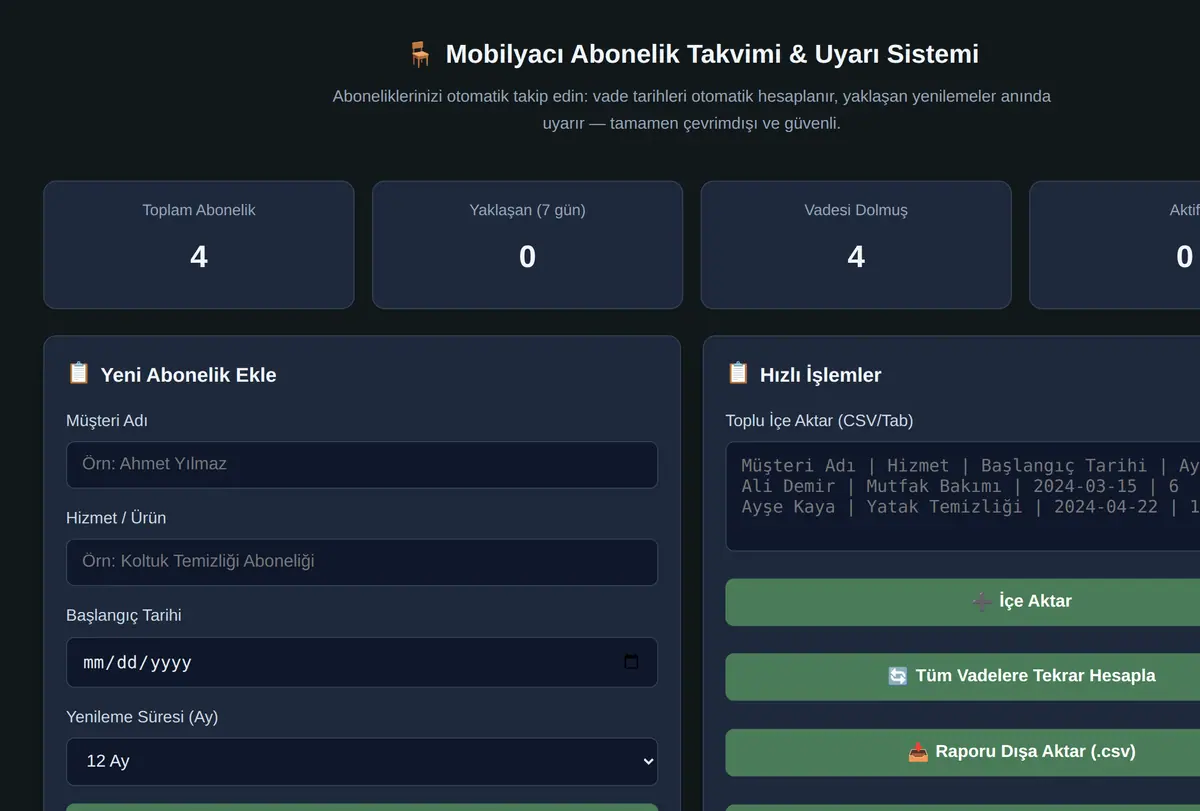The width and height of the screenshot is (1200, 811).
Task: Click the chair icon beside the page title
Action: [x=420, y=54]
